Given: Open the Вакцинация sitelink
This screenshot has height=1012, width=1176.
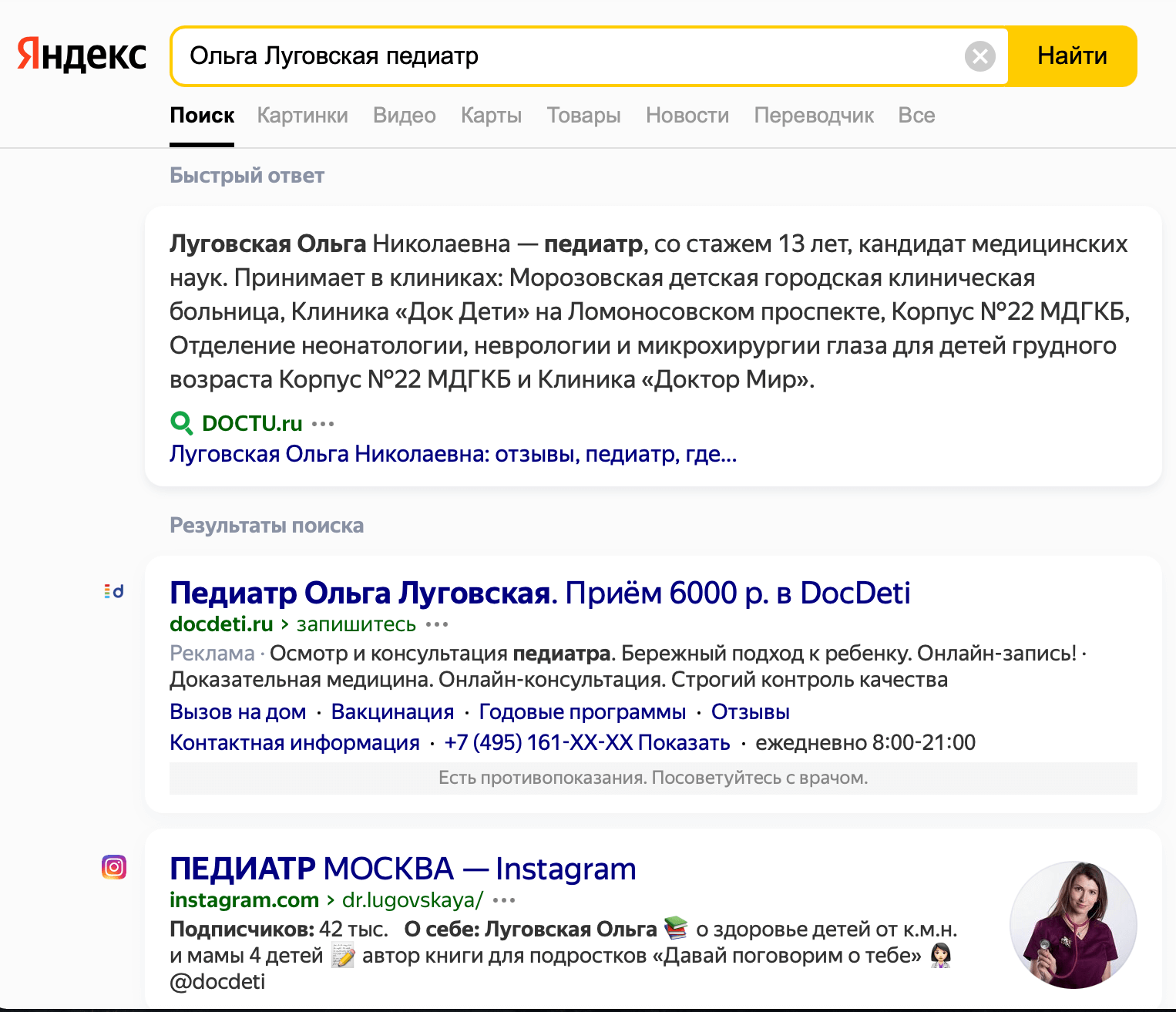Looking at the screenshot, I should point(392,711).
